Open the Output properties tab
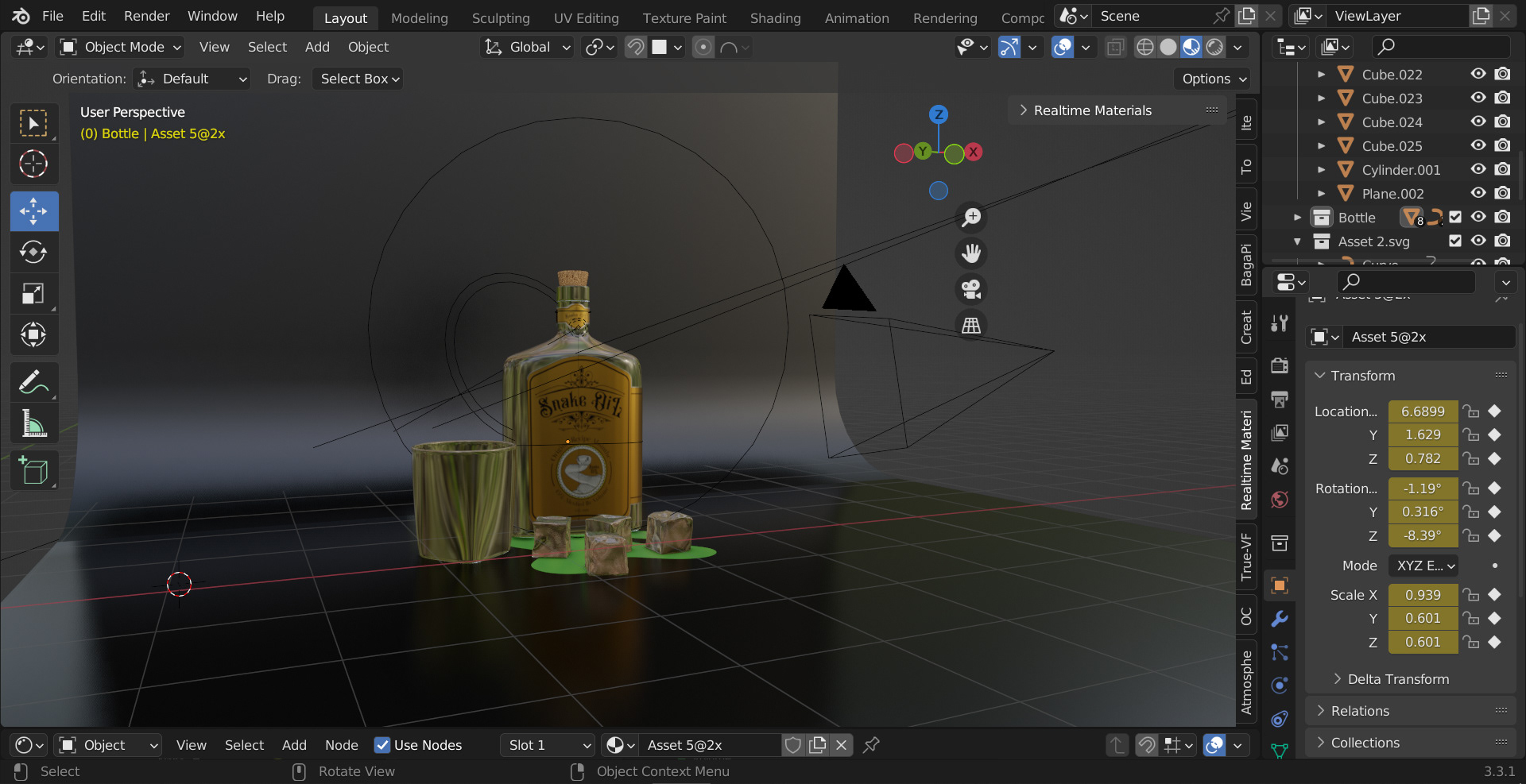 point(1280,399)
